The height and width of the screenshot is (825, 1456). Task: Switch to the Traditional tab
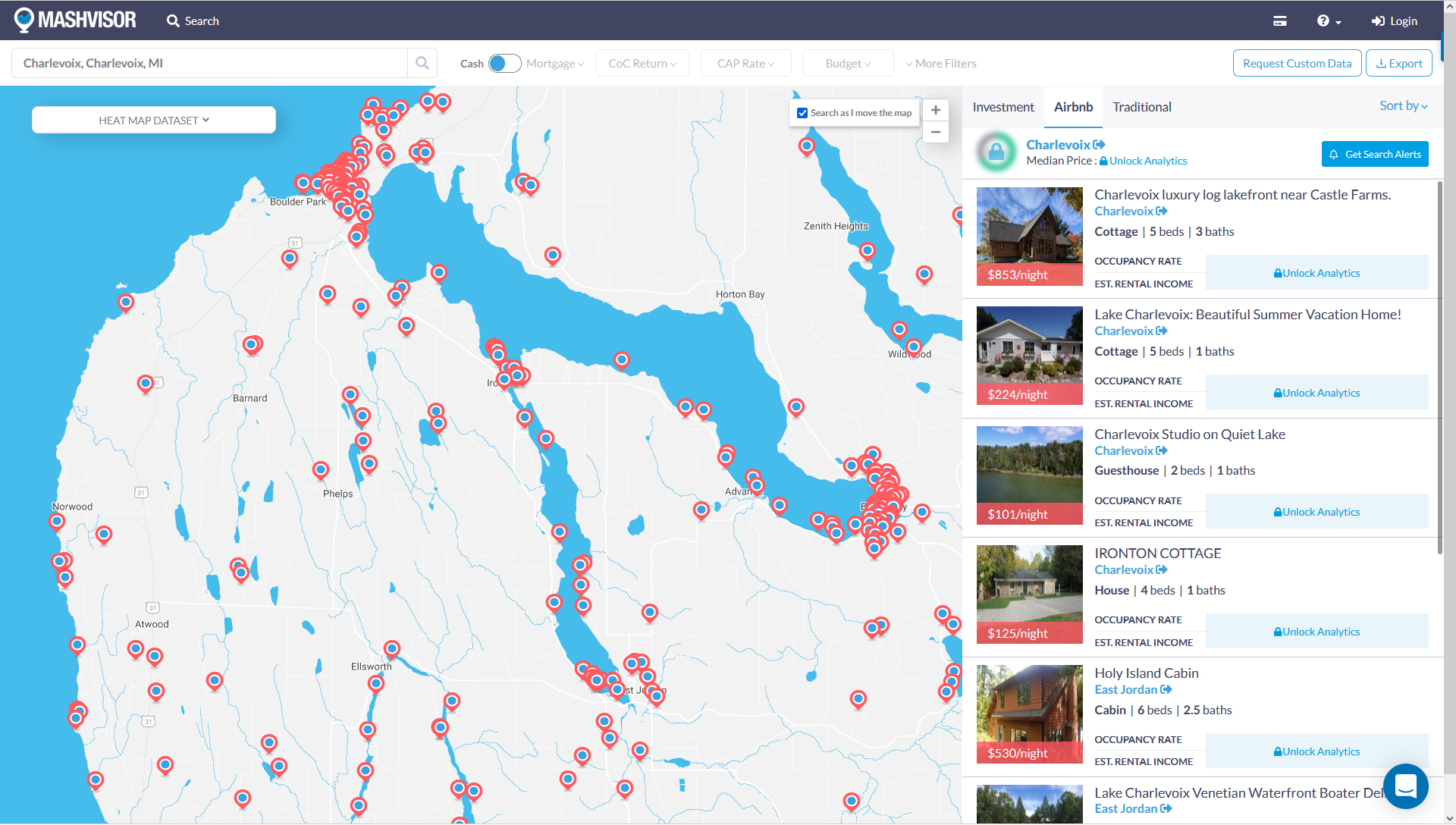(1141, 108)
